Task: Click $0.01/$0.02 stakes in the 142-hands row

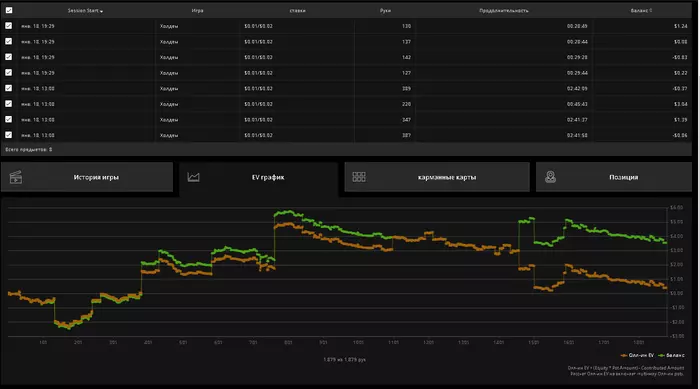Action: coord(258,58)
